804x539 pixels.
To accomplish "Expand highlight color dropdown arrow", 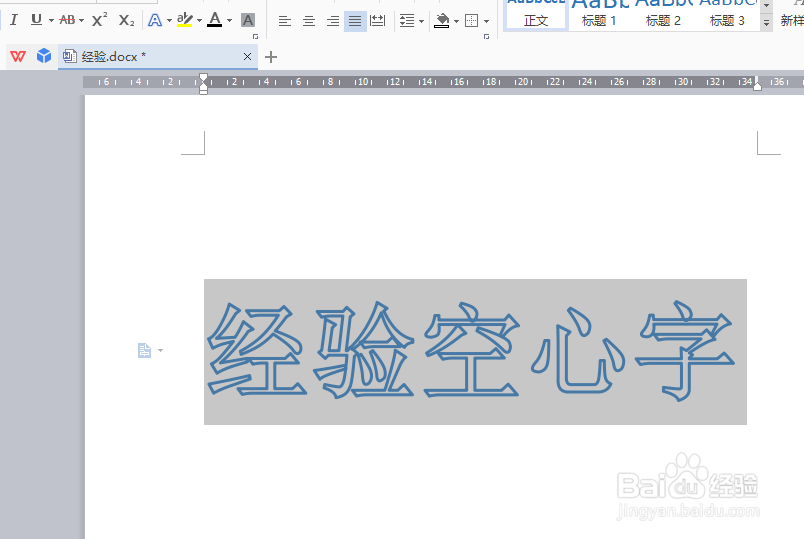I will pyautogui.click(x=199, y=21).
